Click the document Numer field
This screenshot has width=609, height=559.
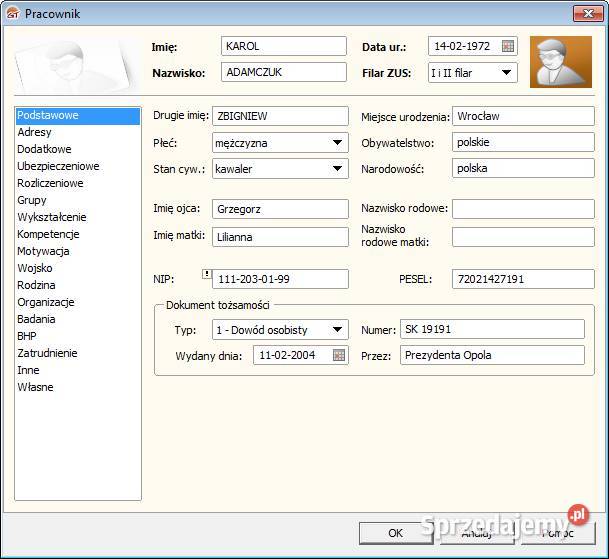(x=492, y=329)
